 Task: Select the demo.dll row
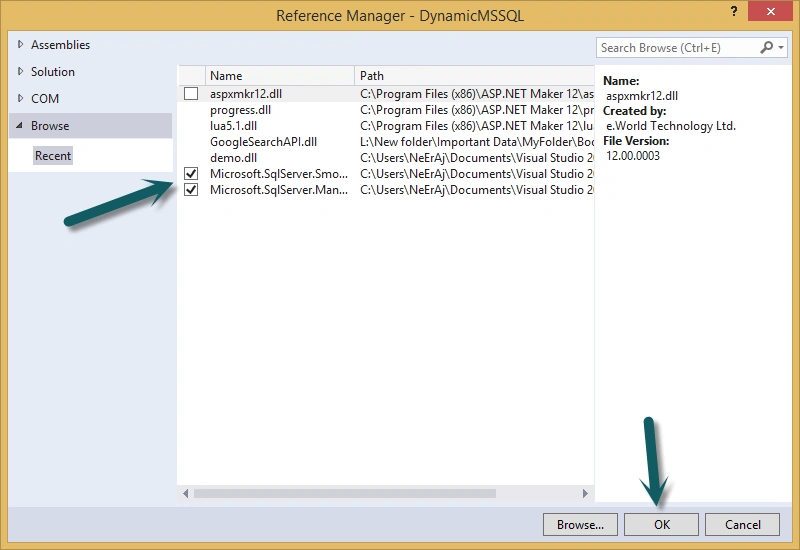click(386, 158)
